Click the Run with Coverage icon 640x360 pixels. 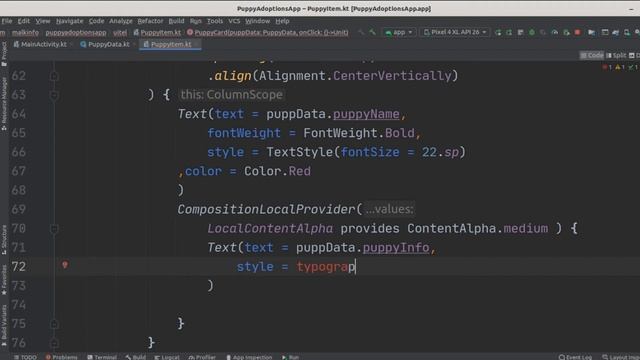[x=543, y=32]
